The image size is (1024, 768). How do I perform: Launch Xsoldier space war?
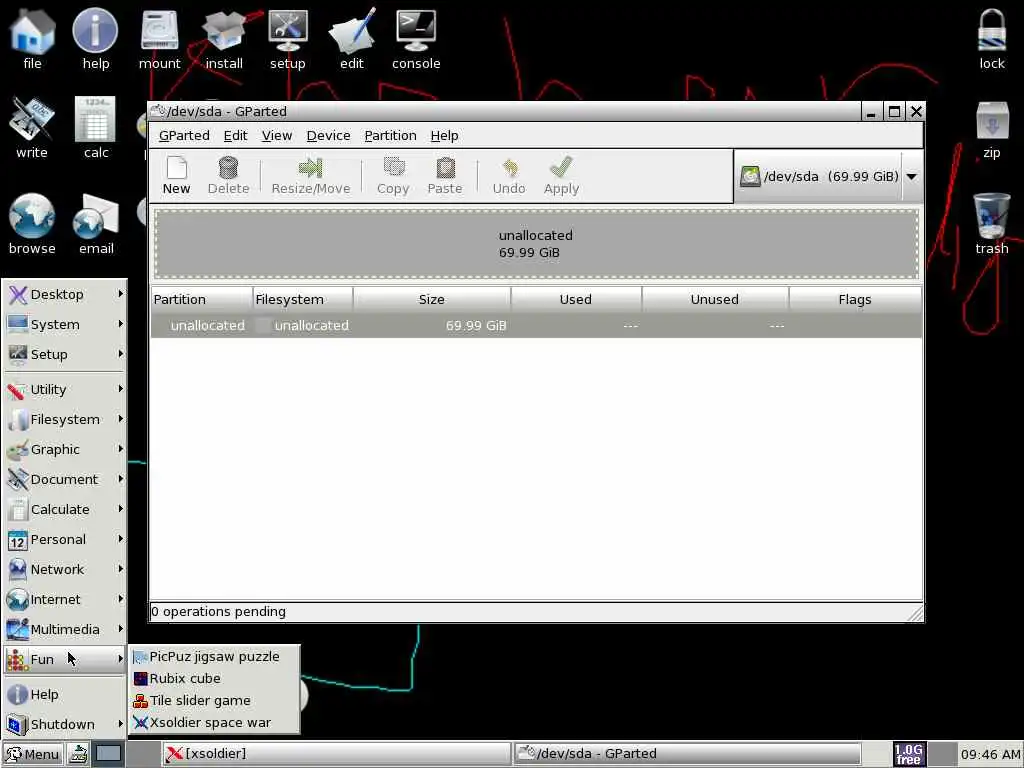click(x=214, y=723)
